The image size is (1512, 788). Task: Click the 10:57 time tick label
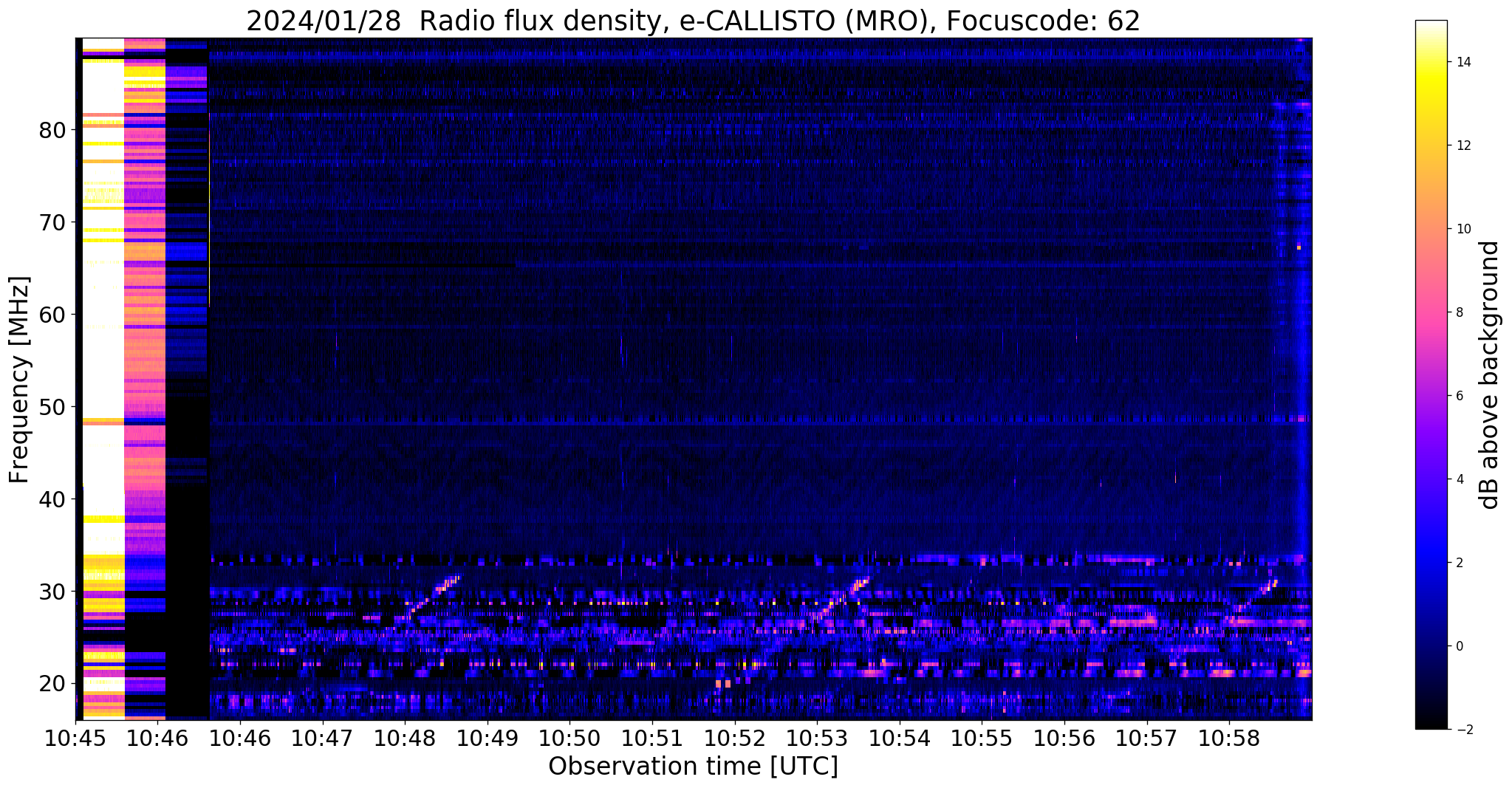1147,739
